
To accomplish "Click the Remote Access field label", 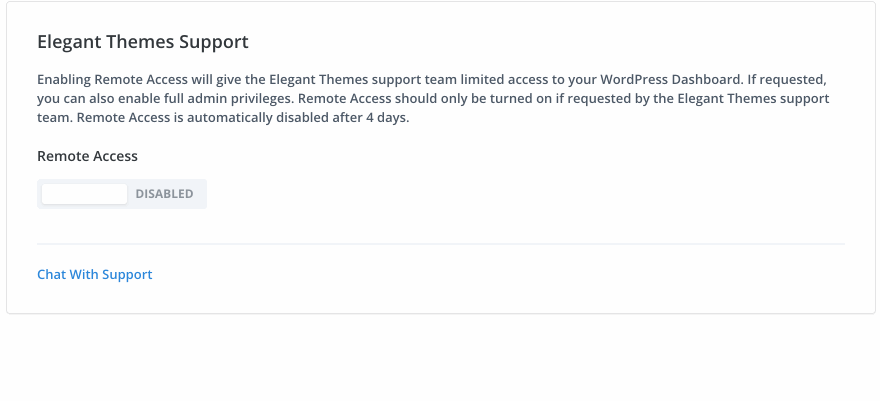I will click(x=87, y=156).
